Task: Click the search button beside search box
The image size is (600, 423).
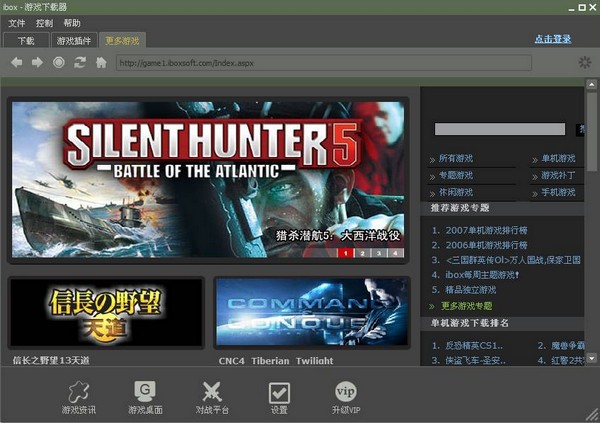Action: (x=580, y=129)
